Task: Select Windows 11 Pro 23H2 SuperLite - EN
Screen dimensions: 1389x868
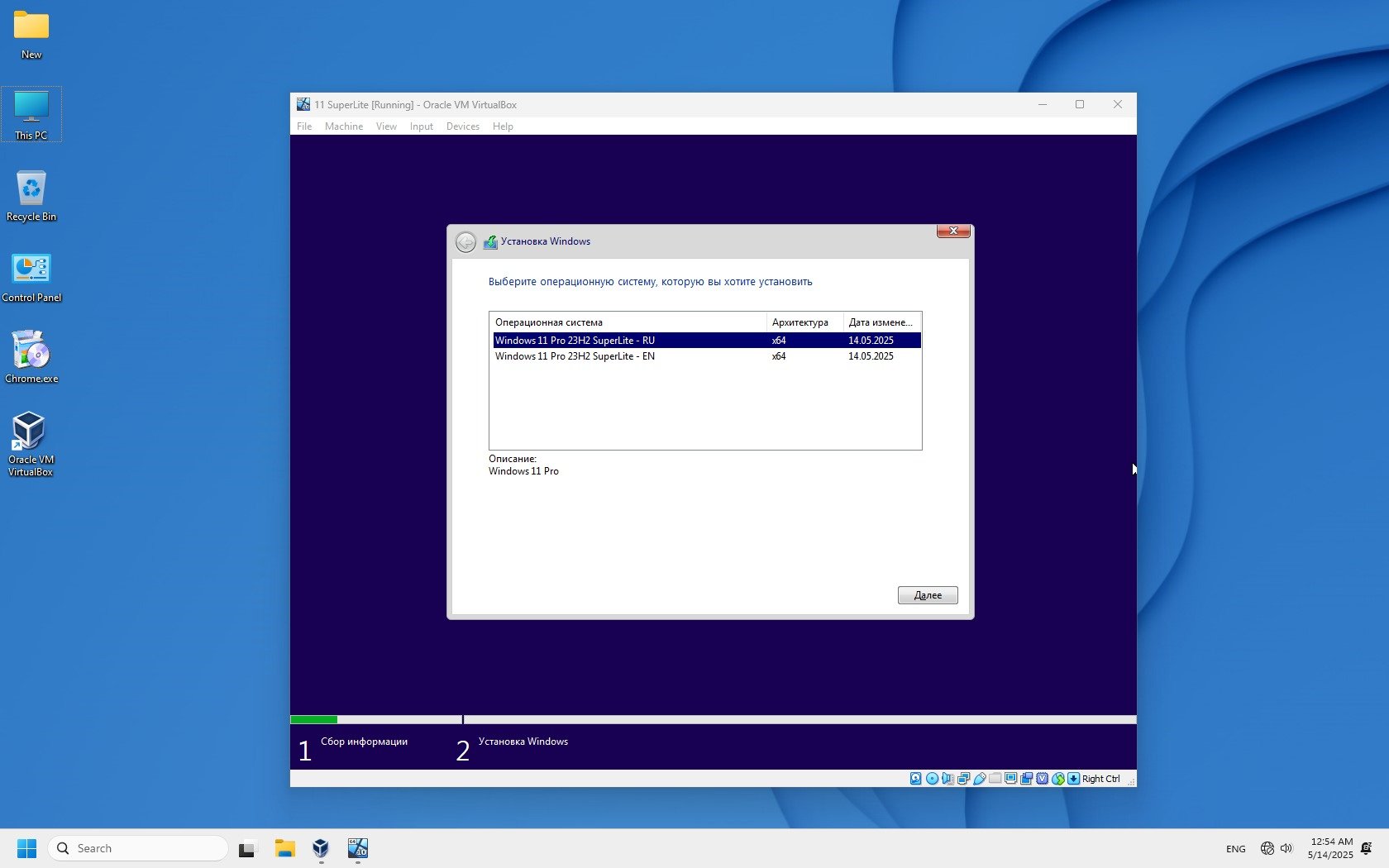Action: tap(575, 356)
